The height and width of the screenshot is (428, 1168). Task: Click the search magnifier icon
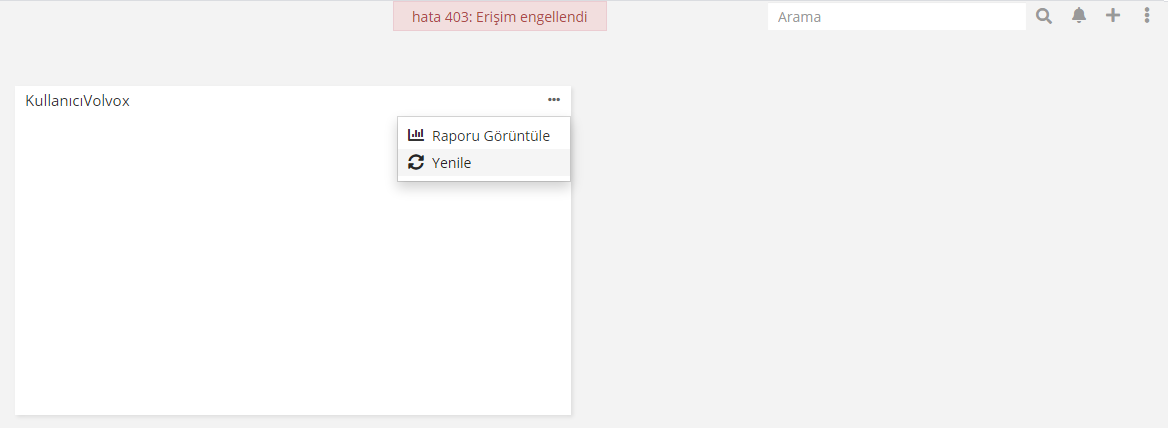[x=1044, y=16]
